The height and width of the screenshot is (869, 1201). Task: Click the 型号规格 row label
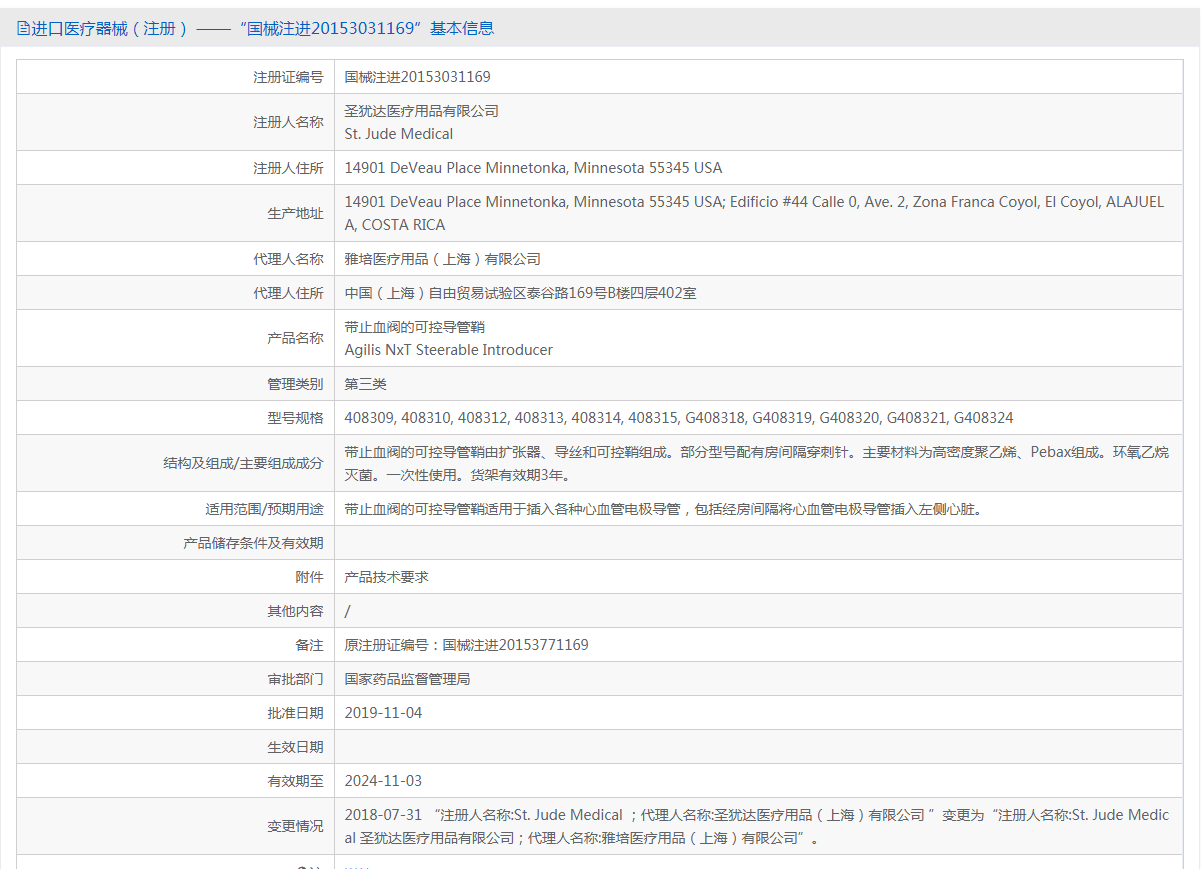[295, 418]
